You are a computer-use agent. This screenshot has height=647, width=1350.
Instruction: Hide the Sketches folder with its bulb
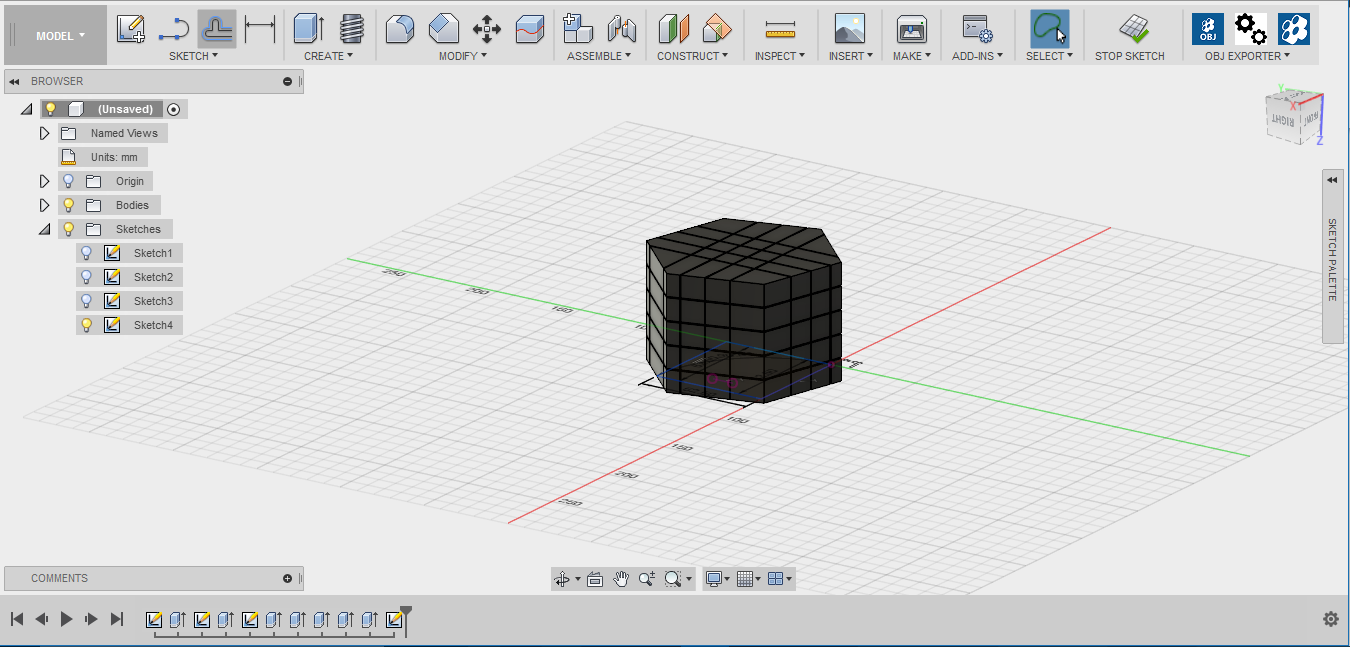68,229
